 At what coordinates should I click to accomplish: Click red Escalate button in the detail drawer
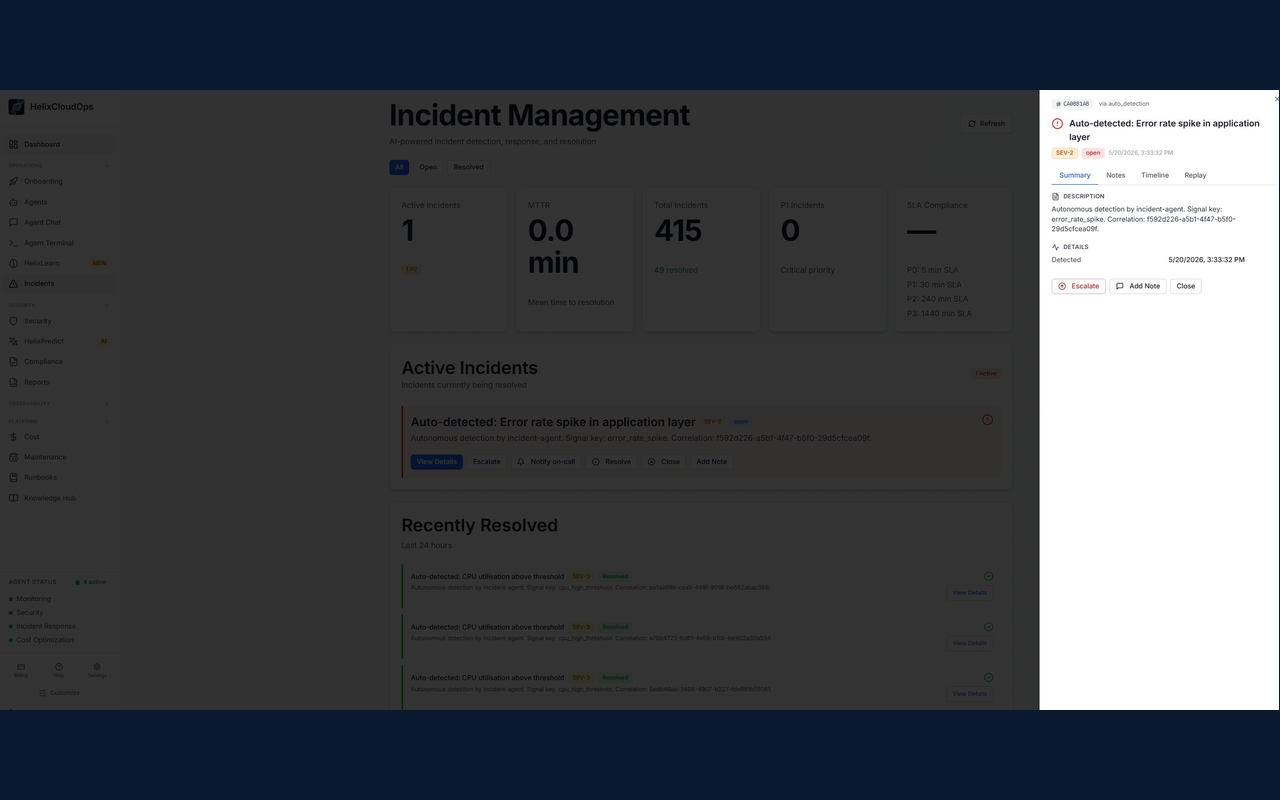click(x=1078, y=286)
